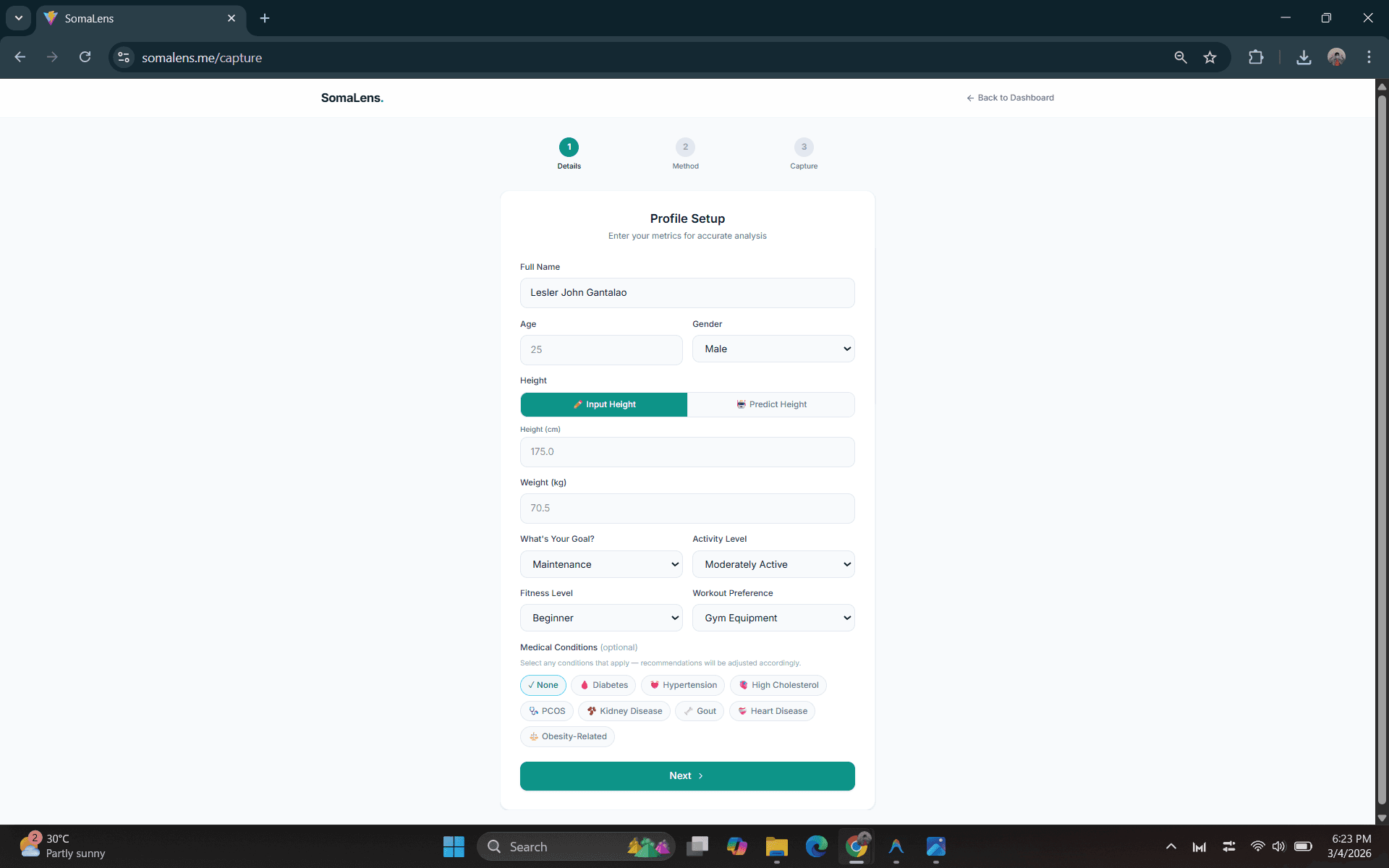This screenshot has width=1389, height=868.
Task: Open Windows Start menu
Action: [x=454, y=846]
